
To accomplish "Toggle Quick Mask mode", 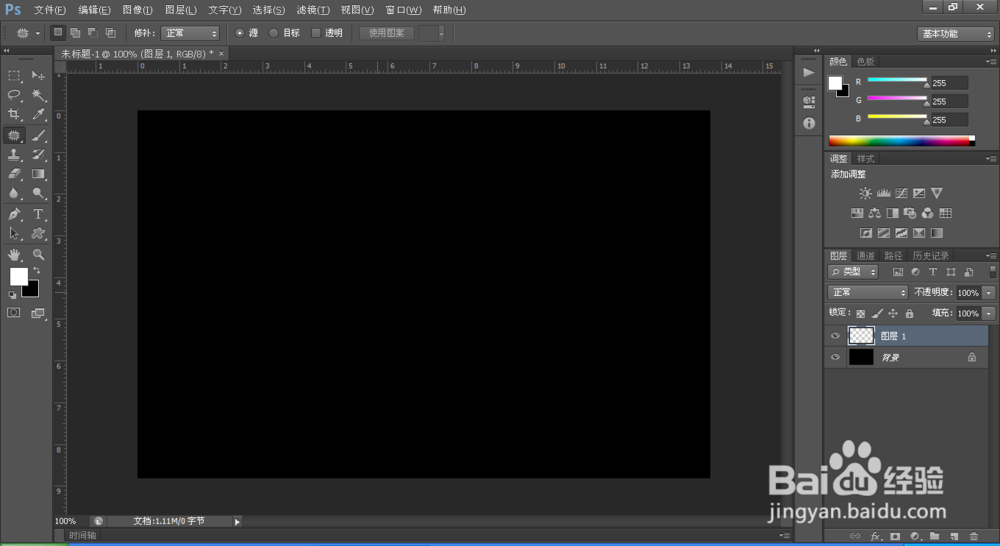I will click(x=13, y=313).
